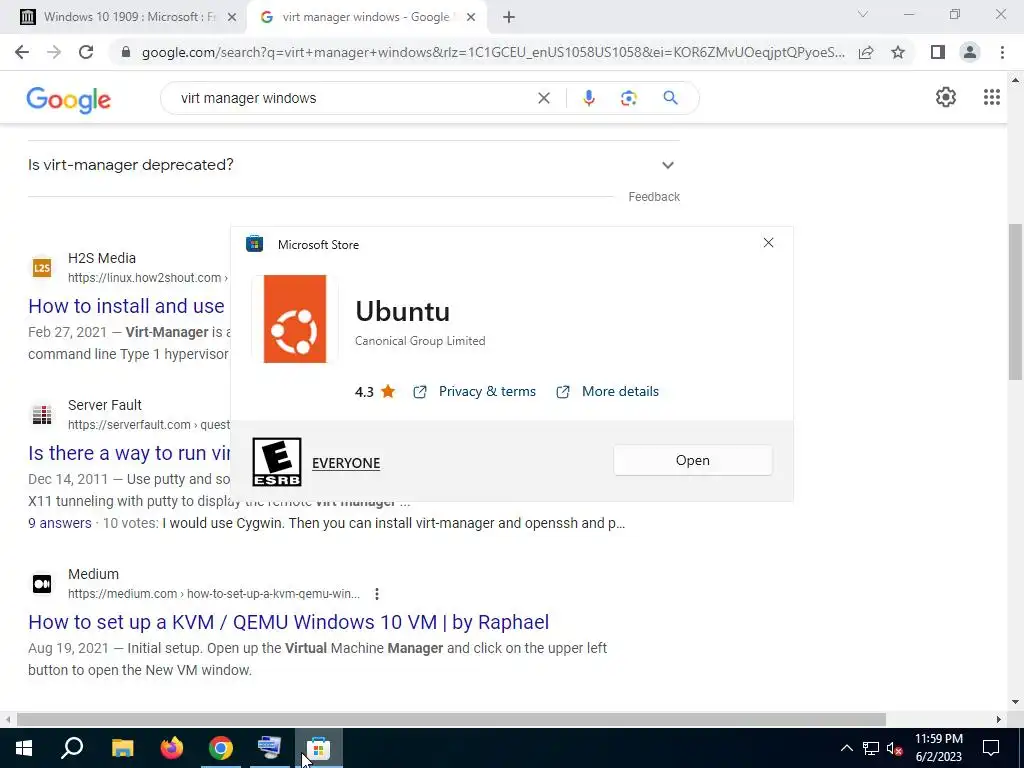Open a new browser tab
The height and width of the screenshot is (768, 1024).
tap(509, 18)
